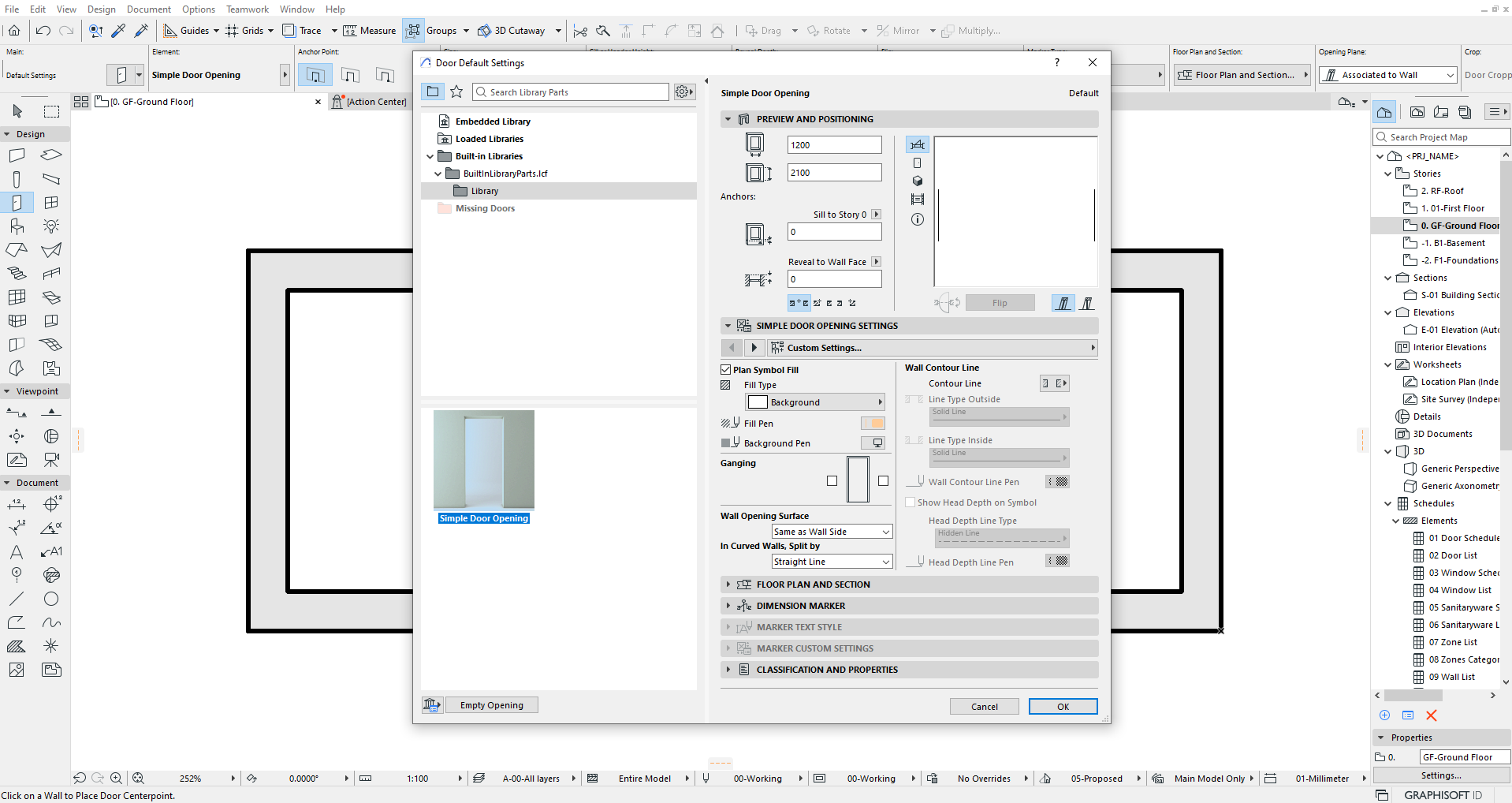Click the Empty Opening button
Image resolution: width=1512 pixels, height=803 pixels.
pyautogui.click(x=492, y=705)
